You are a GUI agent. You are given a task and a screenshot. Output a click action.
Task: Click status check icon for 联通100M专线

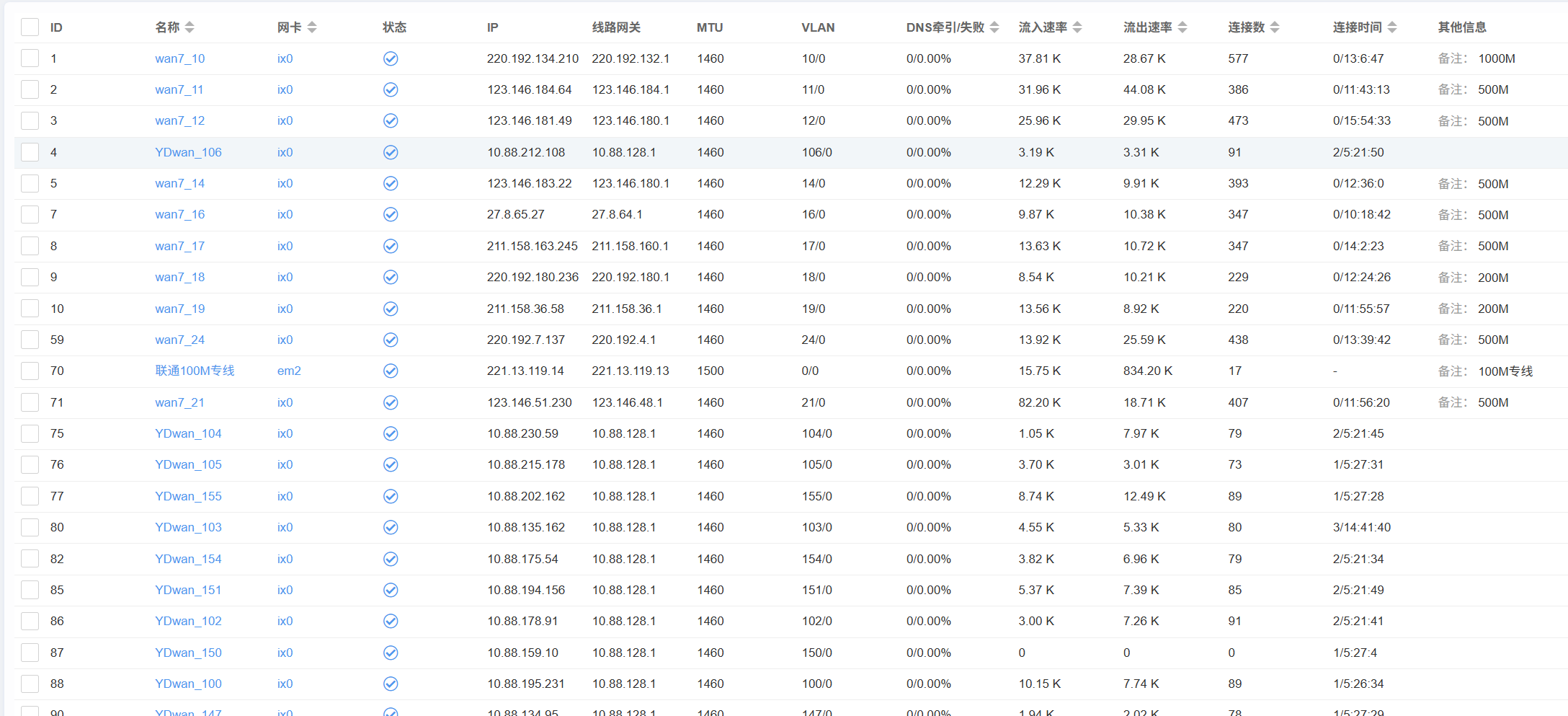coord(391,371)
